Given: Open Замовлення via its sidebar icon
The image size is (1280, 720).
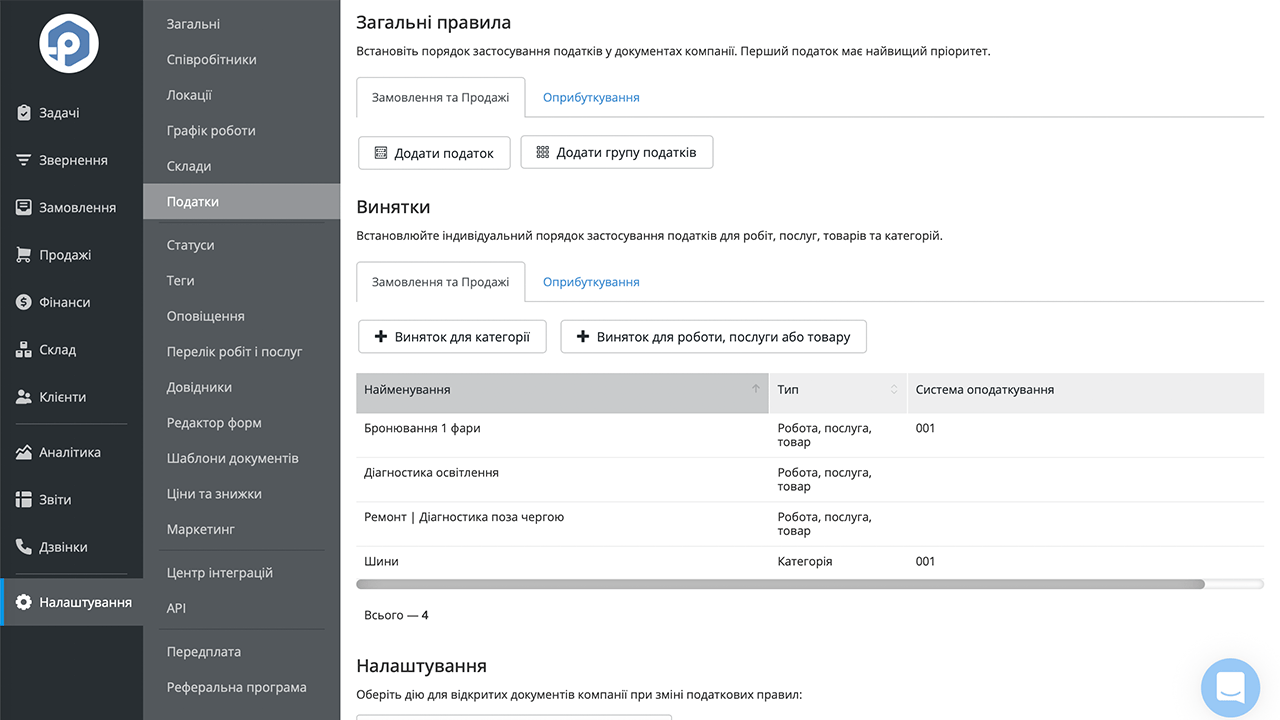Looking at the screenshot, I should click(24, 207).
